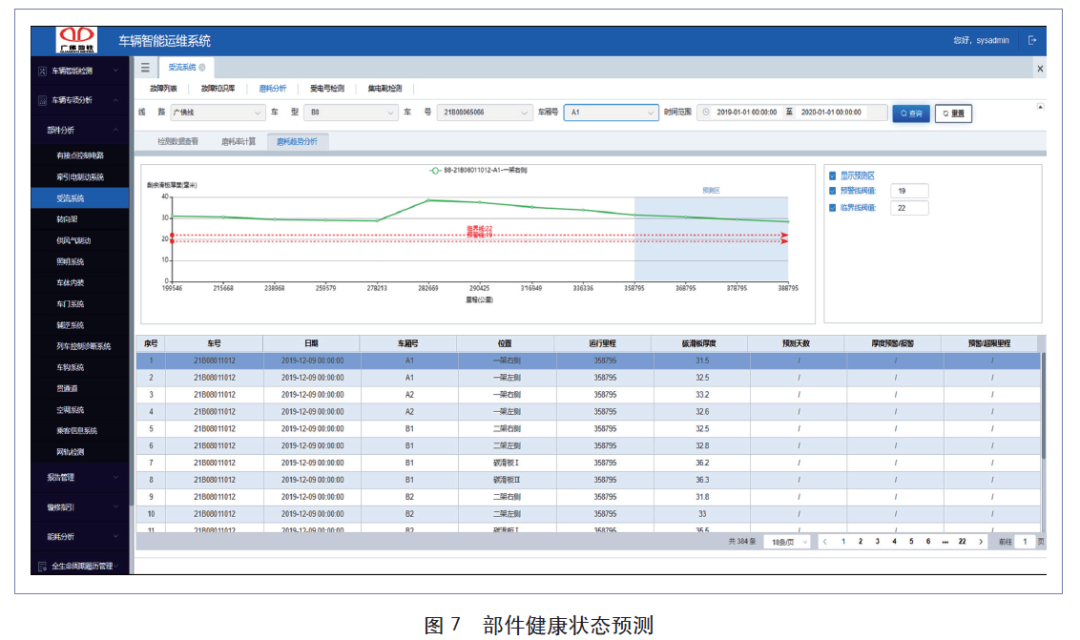The height and width of the screenshot is (640, 1080).
Task: Switch to the 磨耗率计算 tab
Action: point(238,142)
